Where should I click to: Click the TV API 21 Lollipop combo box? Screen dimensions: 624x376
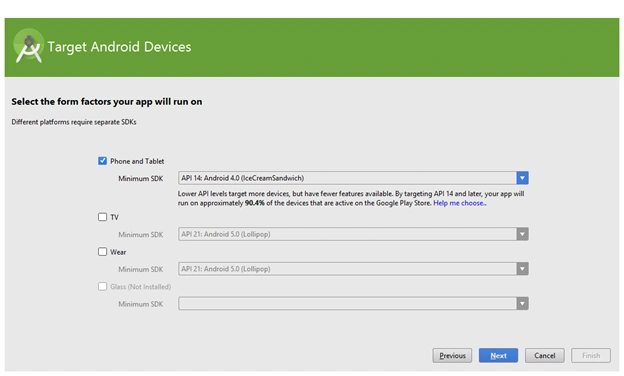353,234
